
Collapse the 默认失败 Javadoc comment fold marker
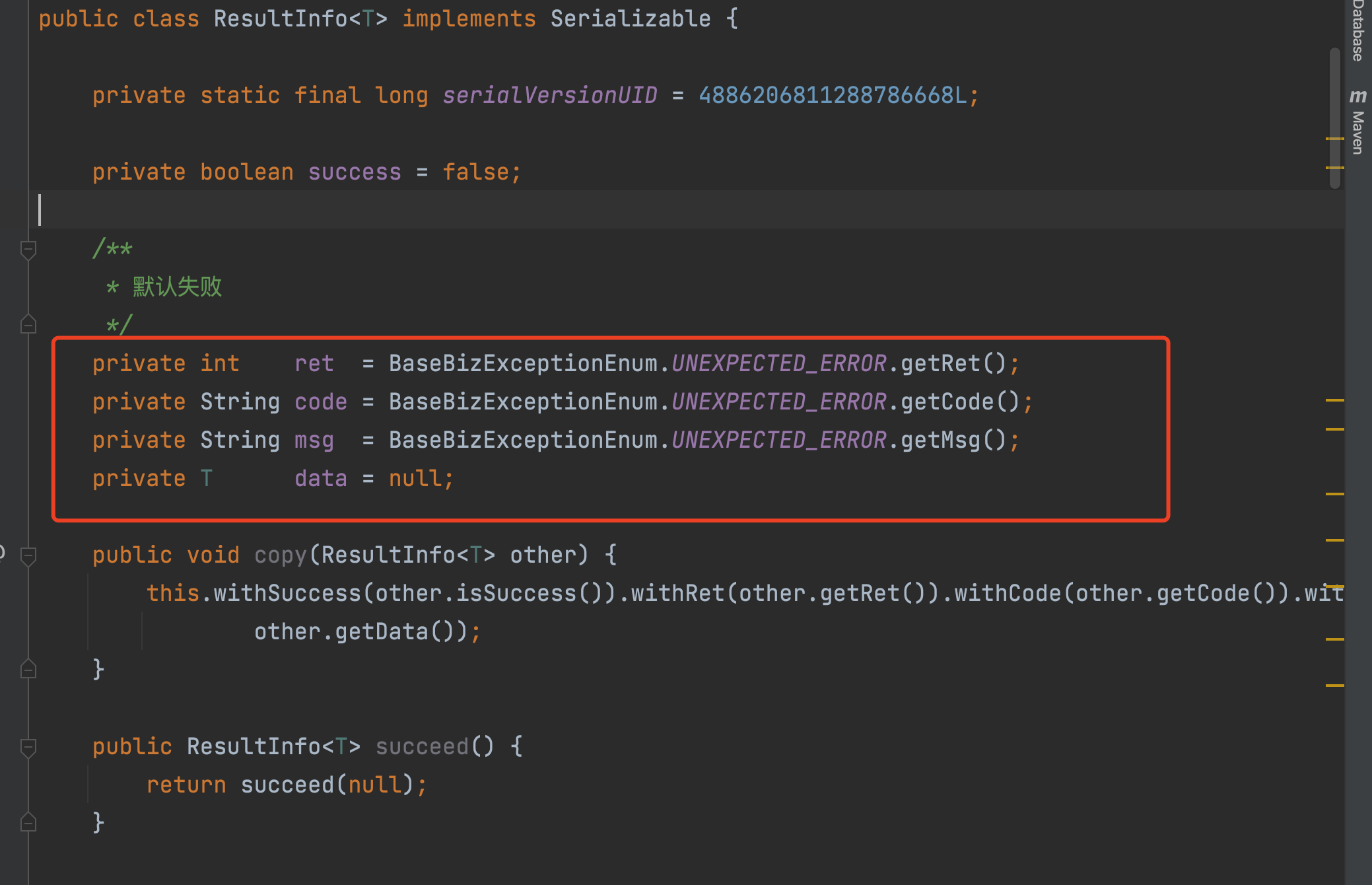(27, 249)
